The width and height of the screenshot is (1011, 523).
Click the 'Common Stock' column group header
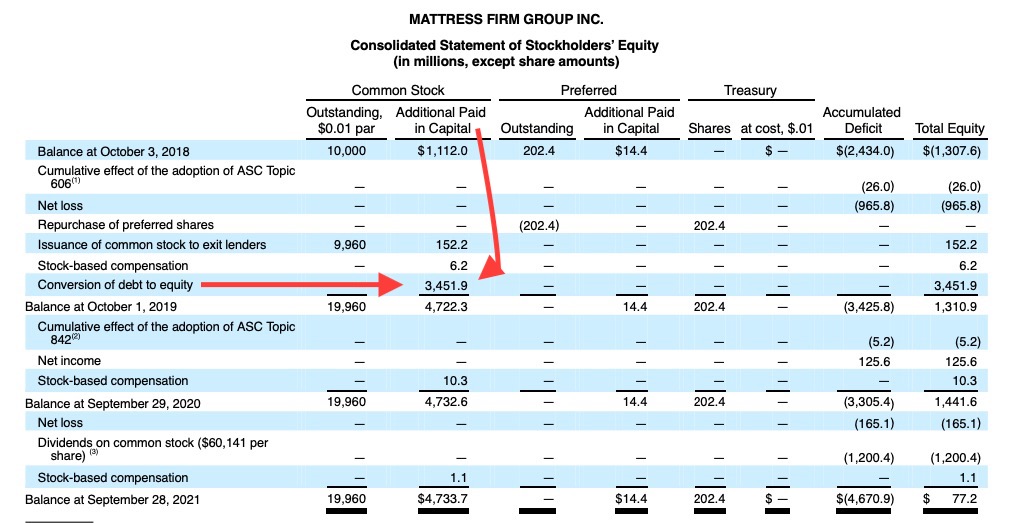[x=398, y=90]
